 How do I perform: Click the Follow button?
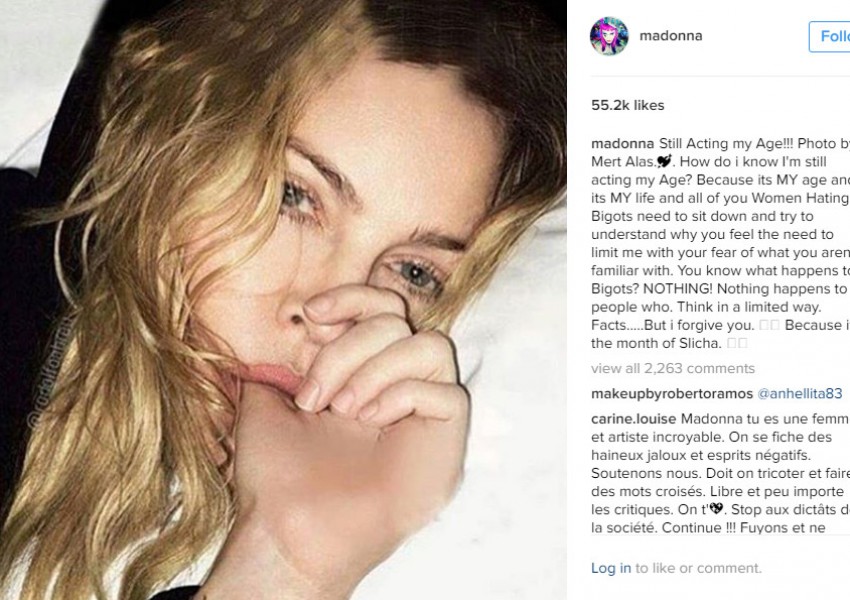pyautogui.click(x=829, y=36)
